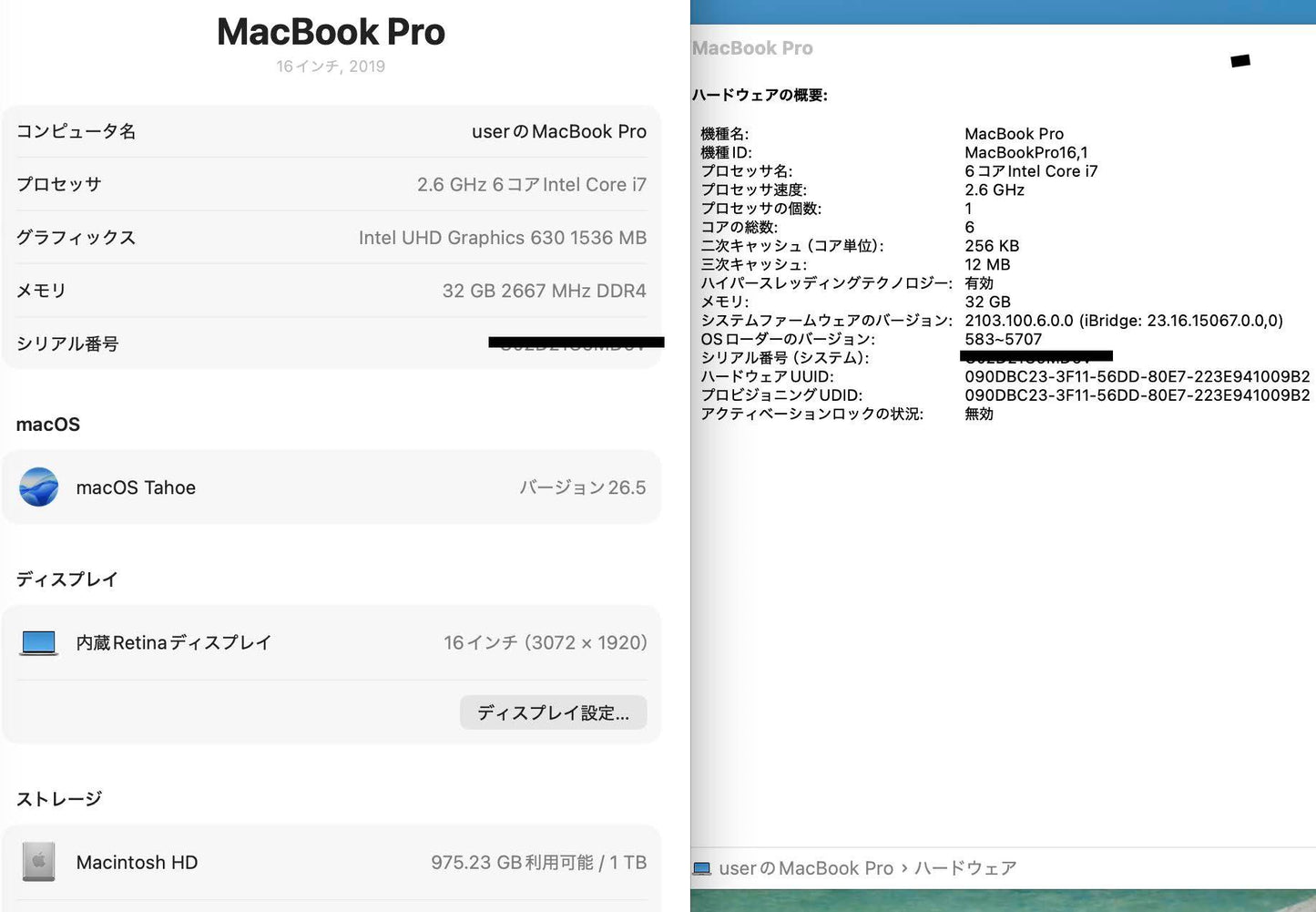Click 'ハードウェア' in the path bar
Screen dimensions: 1316x912
click(x=965, y=868)
